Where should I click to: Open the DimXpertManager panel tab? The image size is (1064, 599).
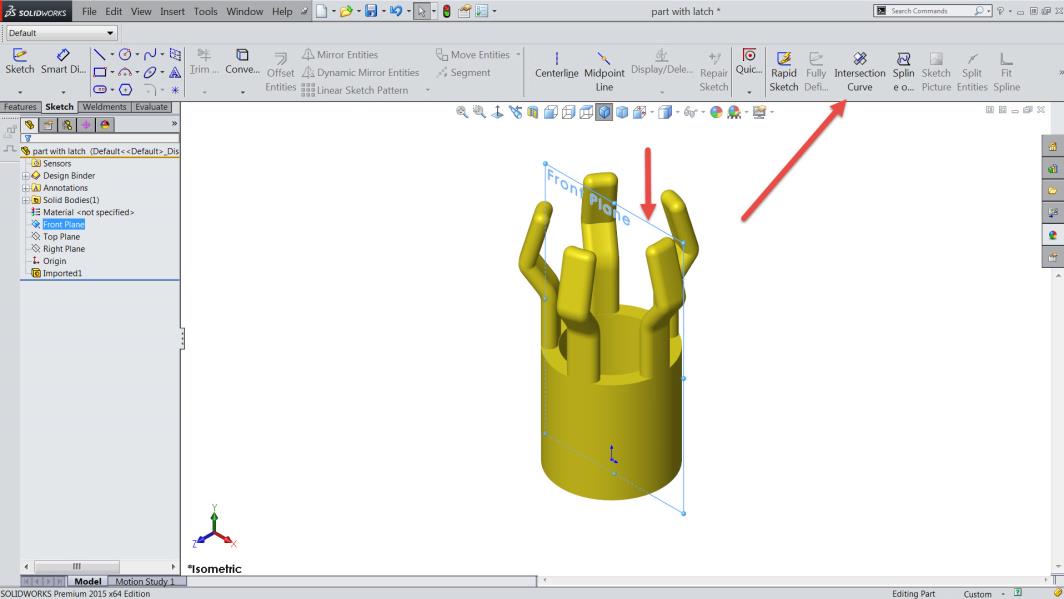(86, 125)
